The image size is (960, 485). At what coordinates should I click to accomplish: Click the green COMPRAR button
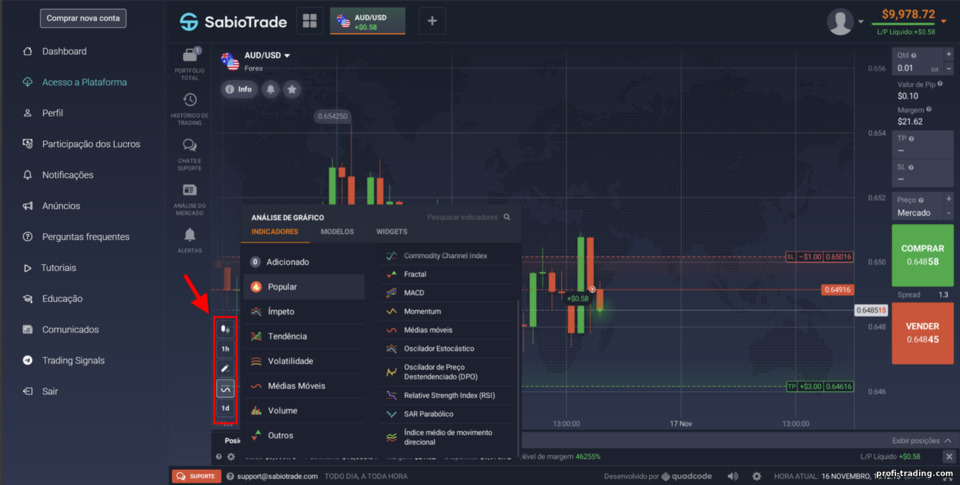click(922, 255)
